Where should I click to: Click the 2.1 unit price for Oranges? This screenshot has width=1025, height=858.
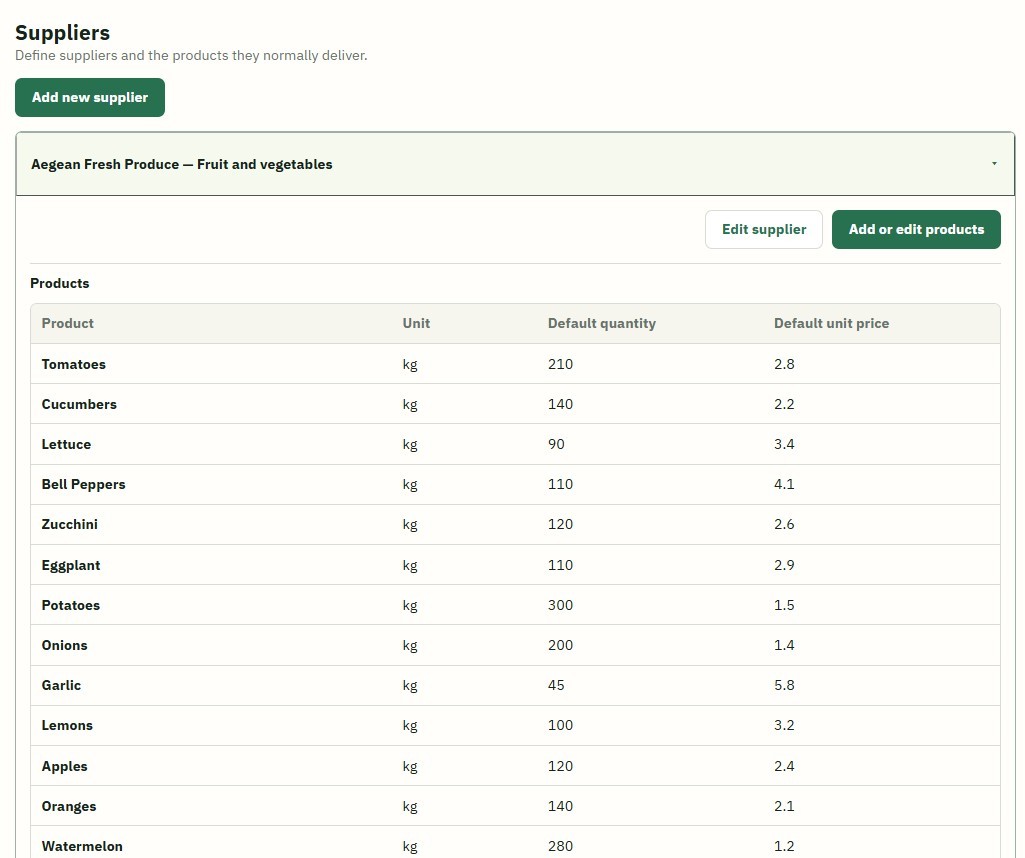pyautogui.click(x=784, y=806)
